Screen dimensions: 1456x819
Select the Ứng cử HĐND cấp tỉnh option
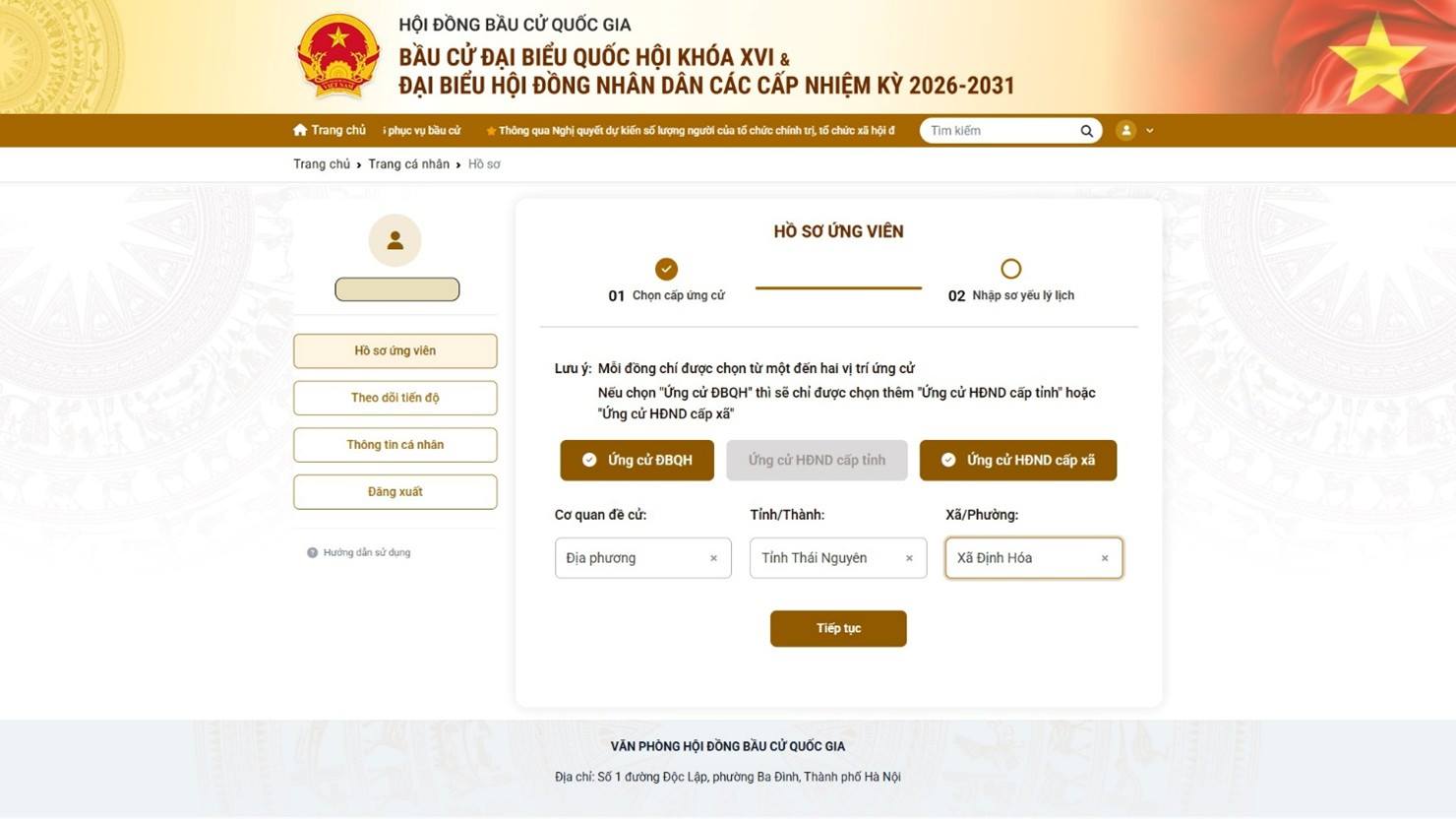point(817,460)
